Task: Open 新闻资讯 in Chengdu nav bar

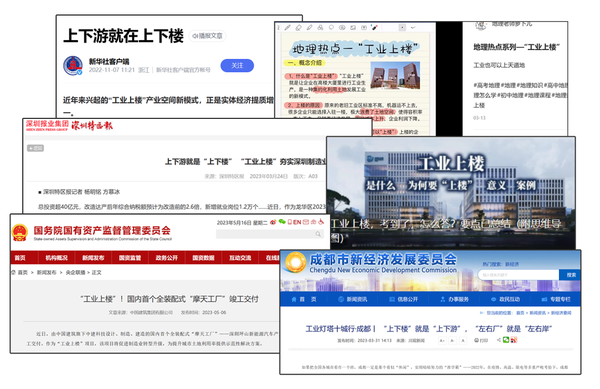Action: 353,299
